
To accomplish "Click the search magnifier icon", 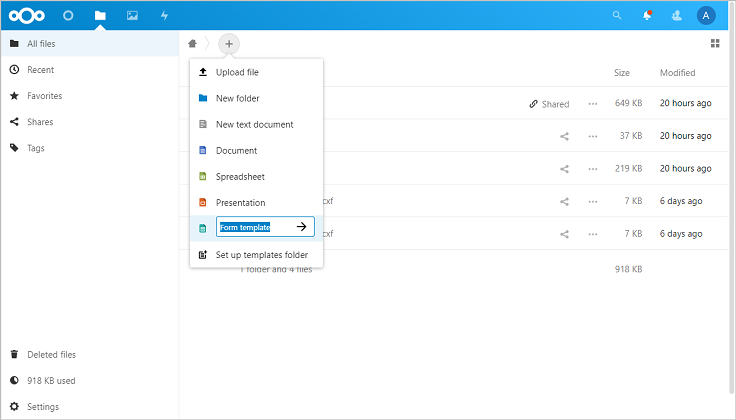I will 616,16.
